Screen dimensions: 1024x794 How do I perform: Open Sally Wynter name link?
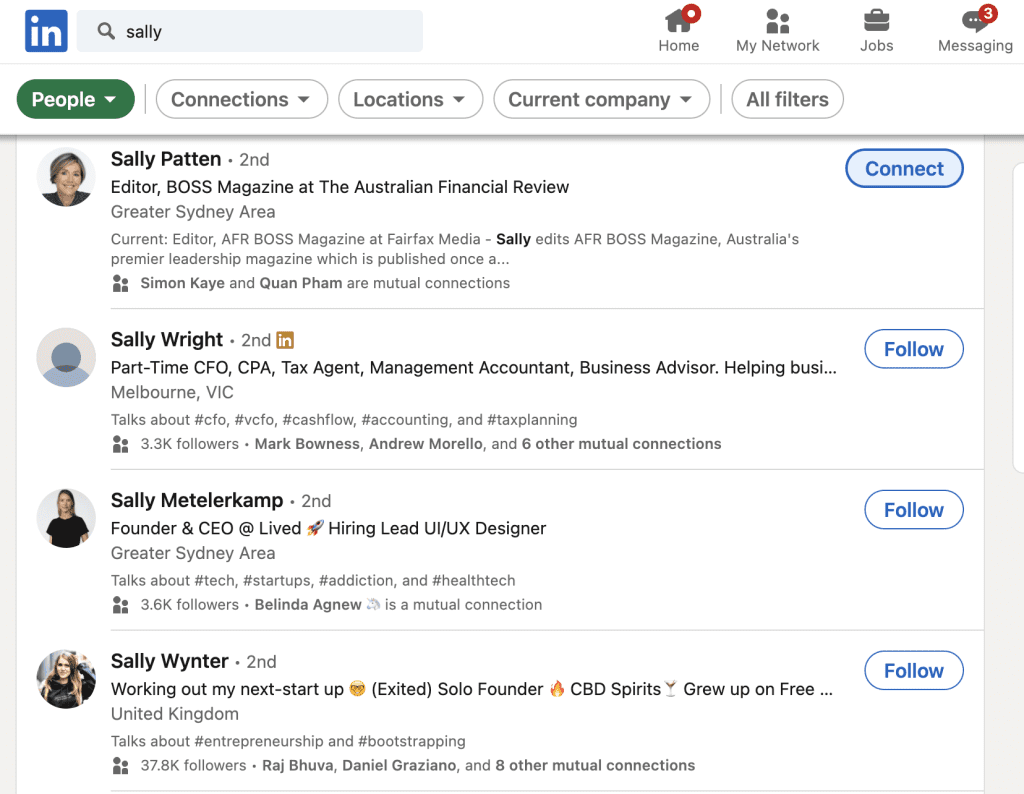pyautogui.click(x=170, y=661)
